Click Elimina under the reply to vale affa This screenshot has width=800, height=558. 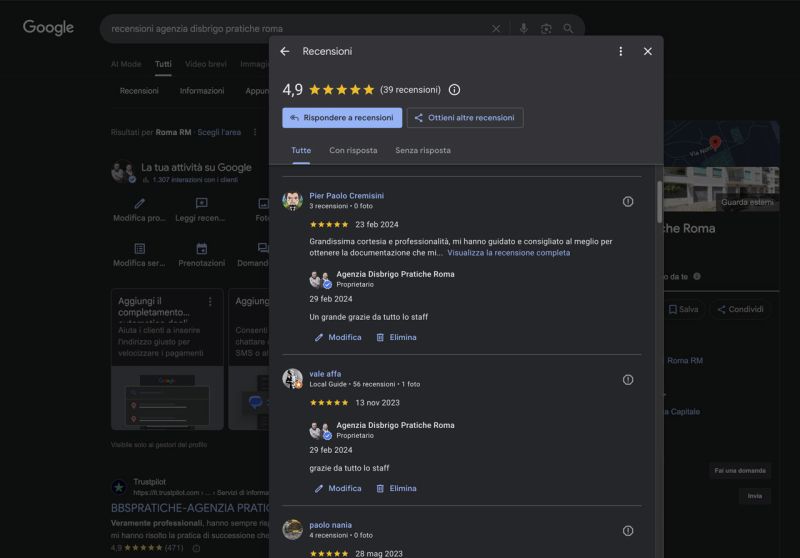pyautogui.click(x=396, y=488)
